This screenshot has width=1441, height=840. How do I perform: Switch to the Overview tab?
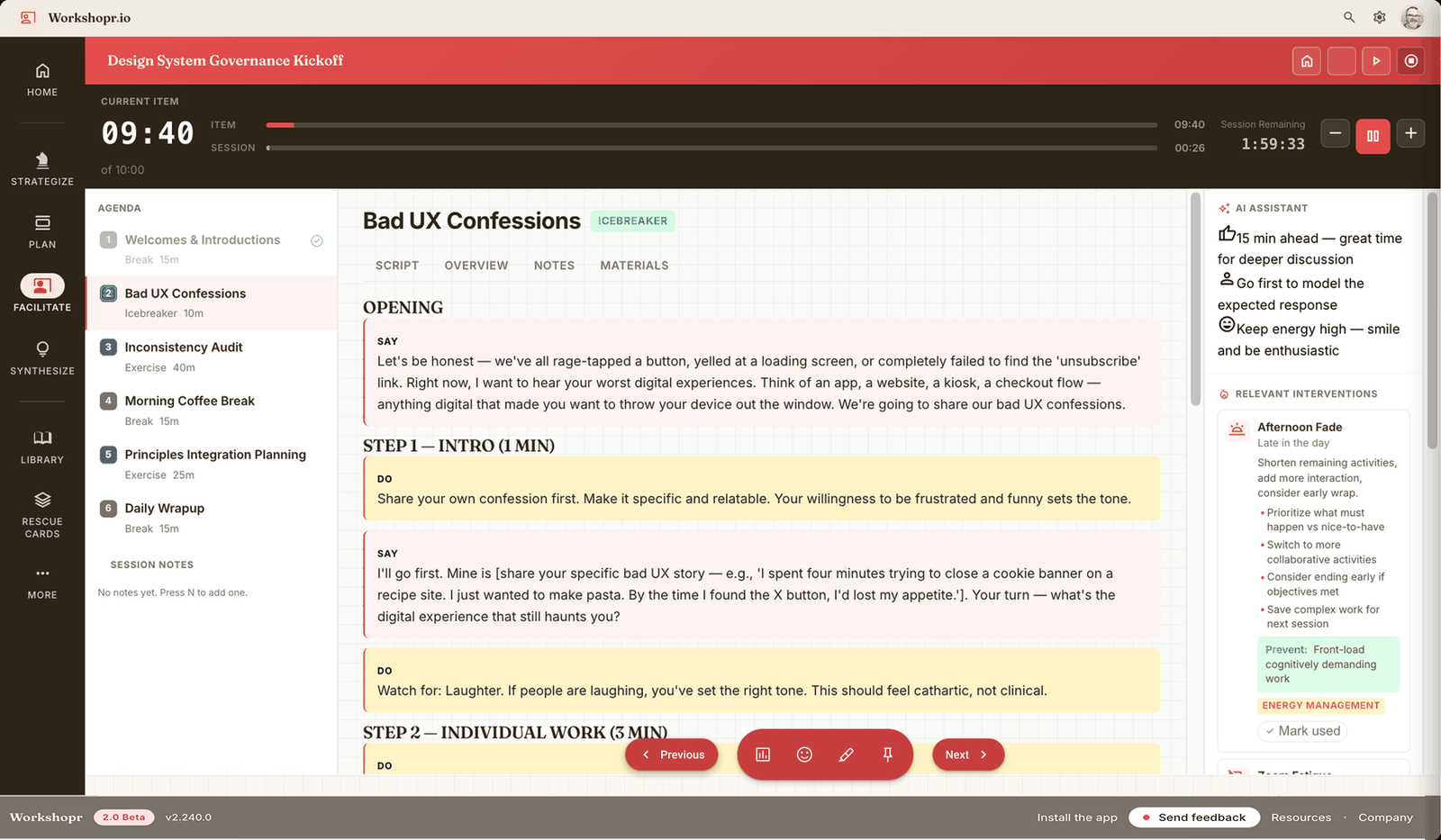point(476,266)
